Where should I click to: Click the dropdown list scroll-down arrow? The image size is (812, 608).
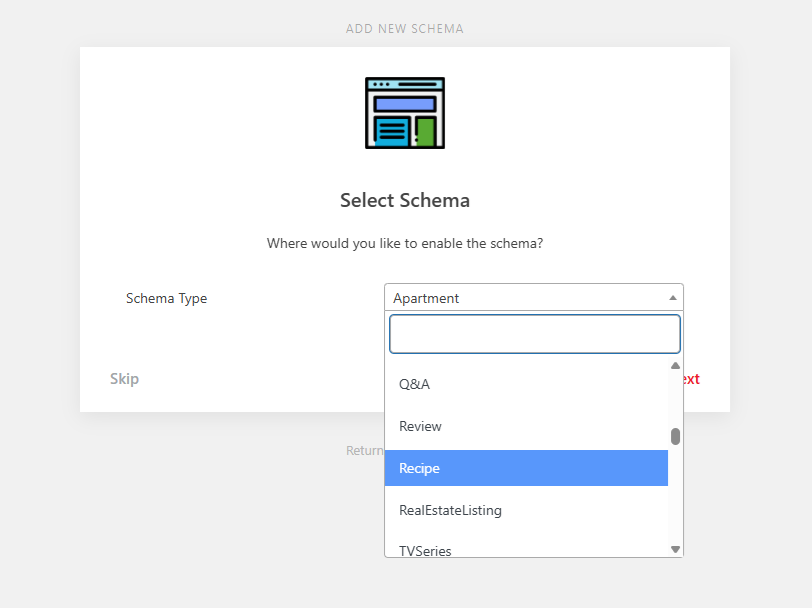point(676,549)
